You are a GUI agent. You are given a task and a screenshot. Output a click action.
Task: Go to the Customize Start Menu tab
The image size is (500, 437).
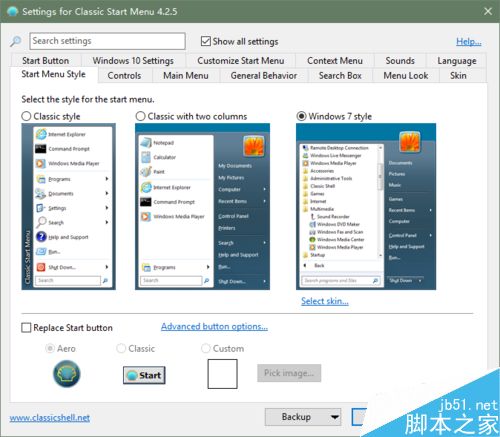[x=241, y=61]
